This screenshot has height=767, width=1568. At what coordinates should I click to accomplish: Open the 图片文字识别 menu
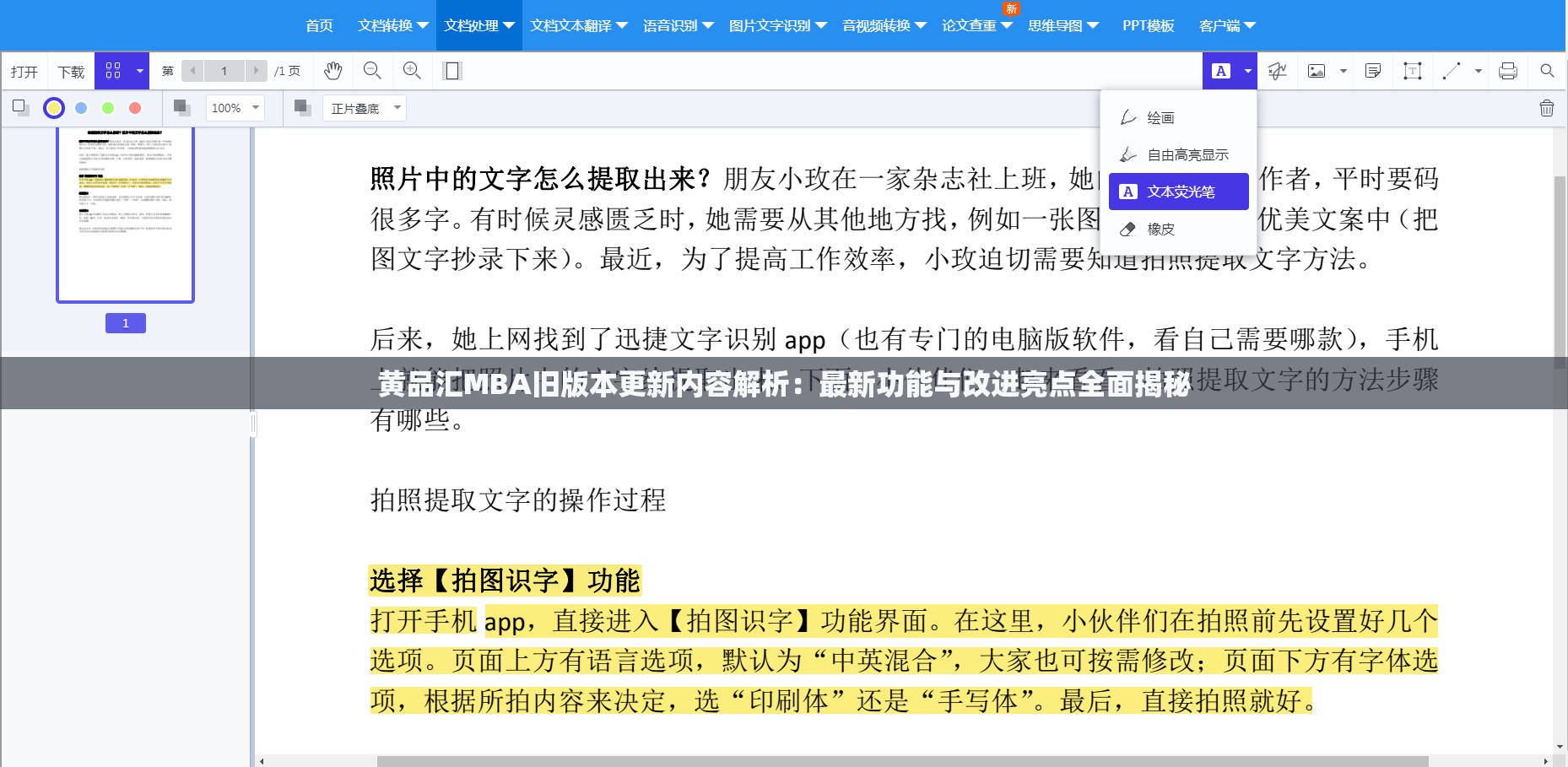pyautogui.click(x=772, y=25)
